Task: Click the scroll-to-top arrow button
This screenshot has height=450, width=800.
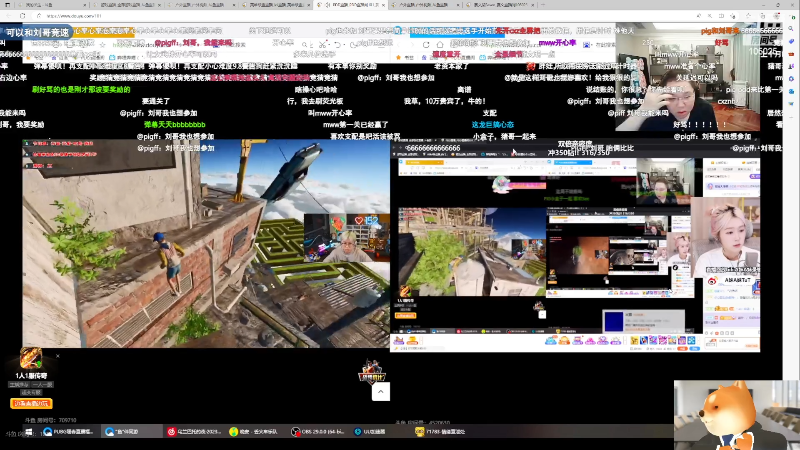Action: [381, 392]
